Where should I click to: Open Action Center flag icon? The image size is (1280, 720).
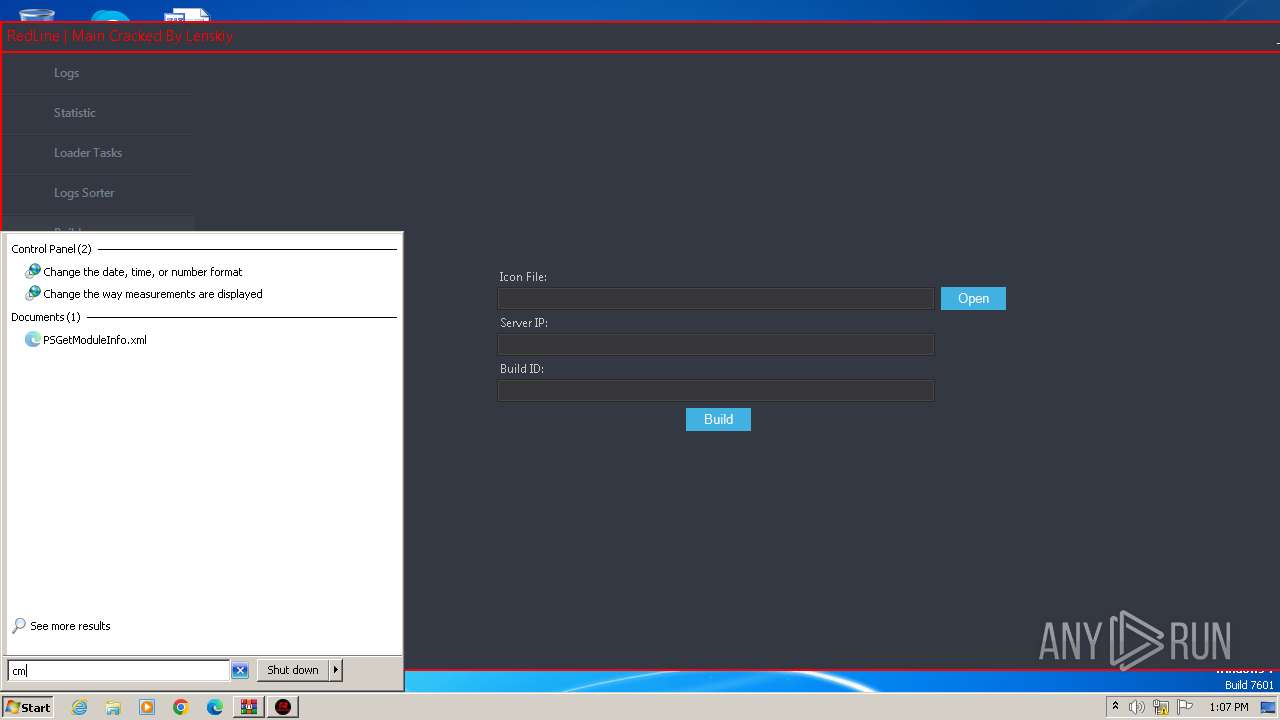coord(1185,707)
